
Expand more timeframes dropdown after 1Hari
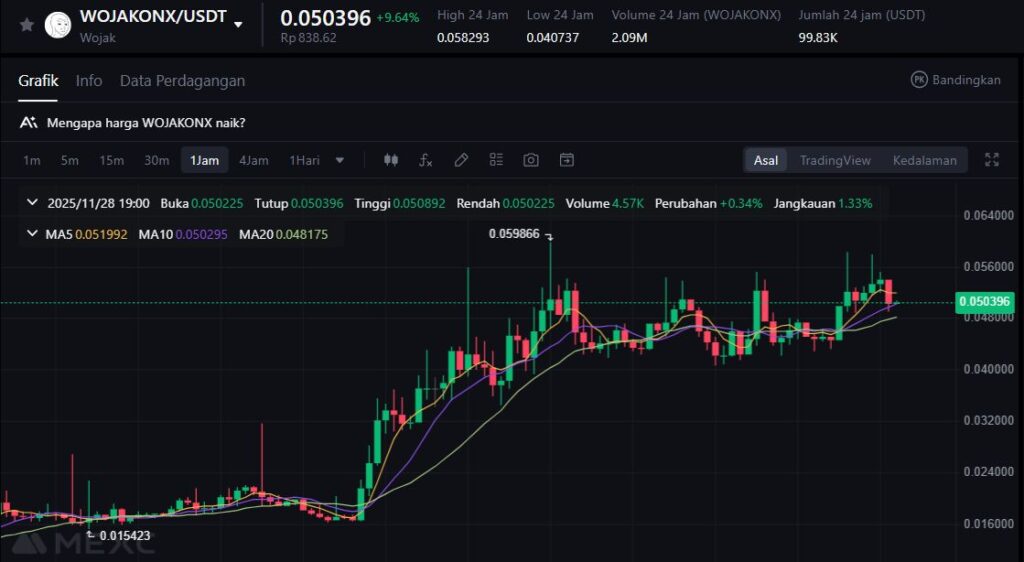(x=340, y=160)
